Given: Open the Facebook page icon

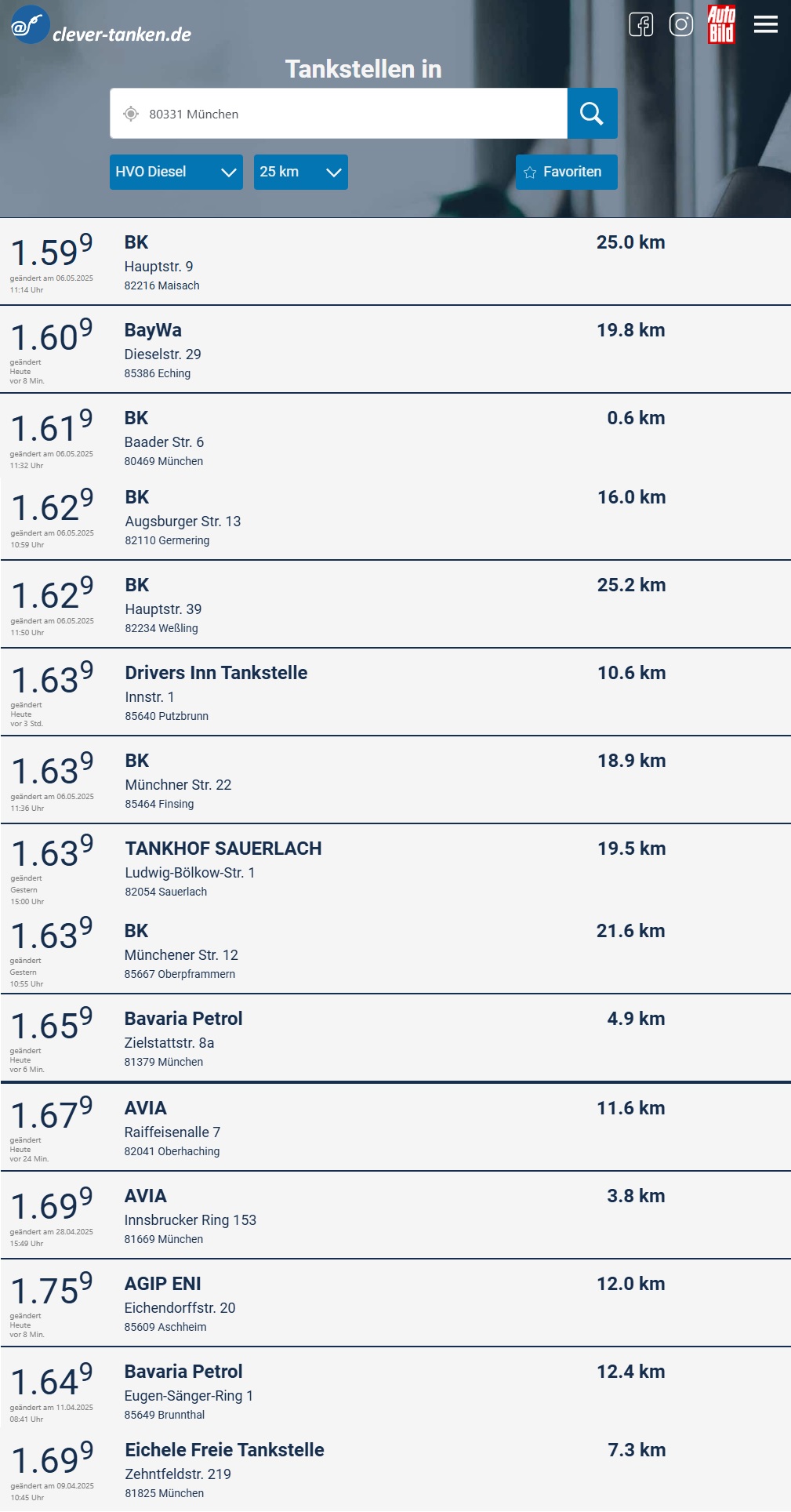Looking at the screenshot, I should [x=641, y=24].
